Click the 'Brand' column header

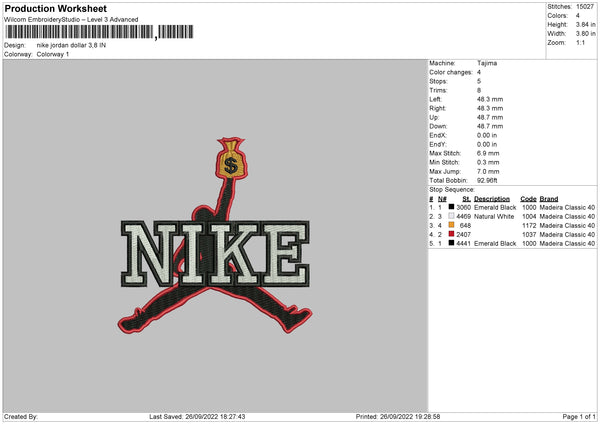click(x=549, y=199)
